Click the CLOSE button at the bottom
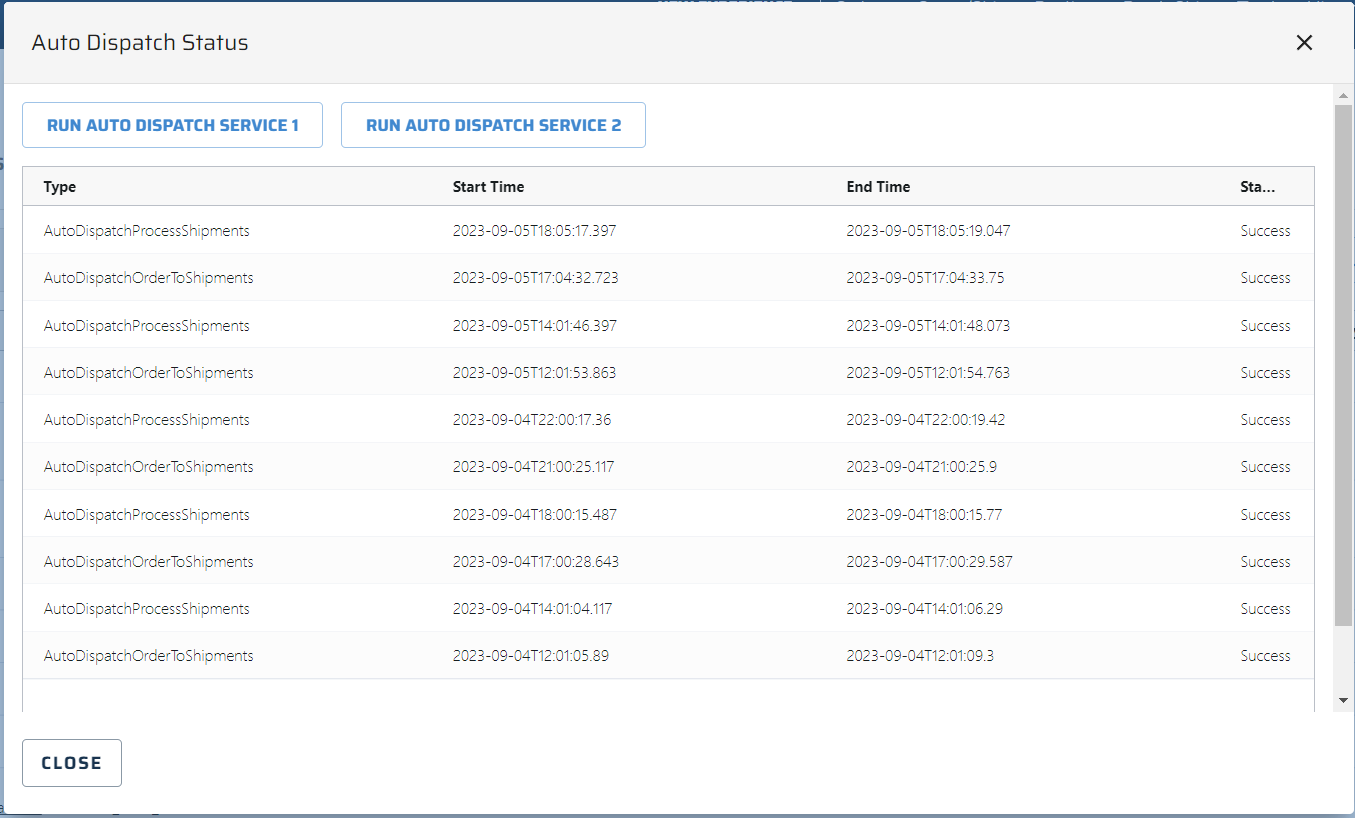This screenshot has height=818, width=1355. [x=72, y=763]
